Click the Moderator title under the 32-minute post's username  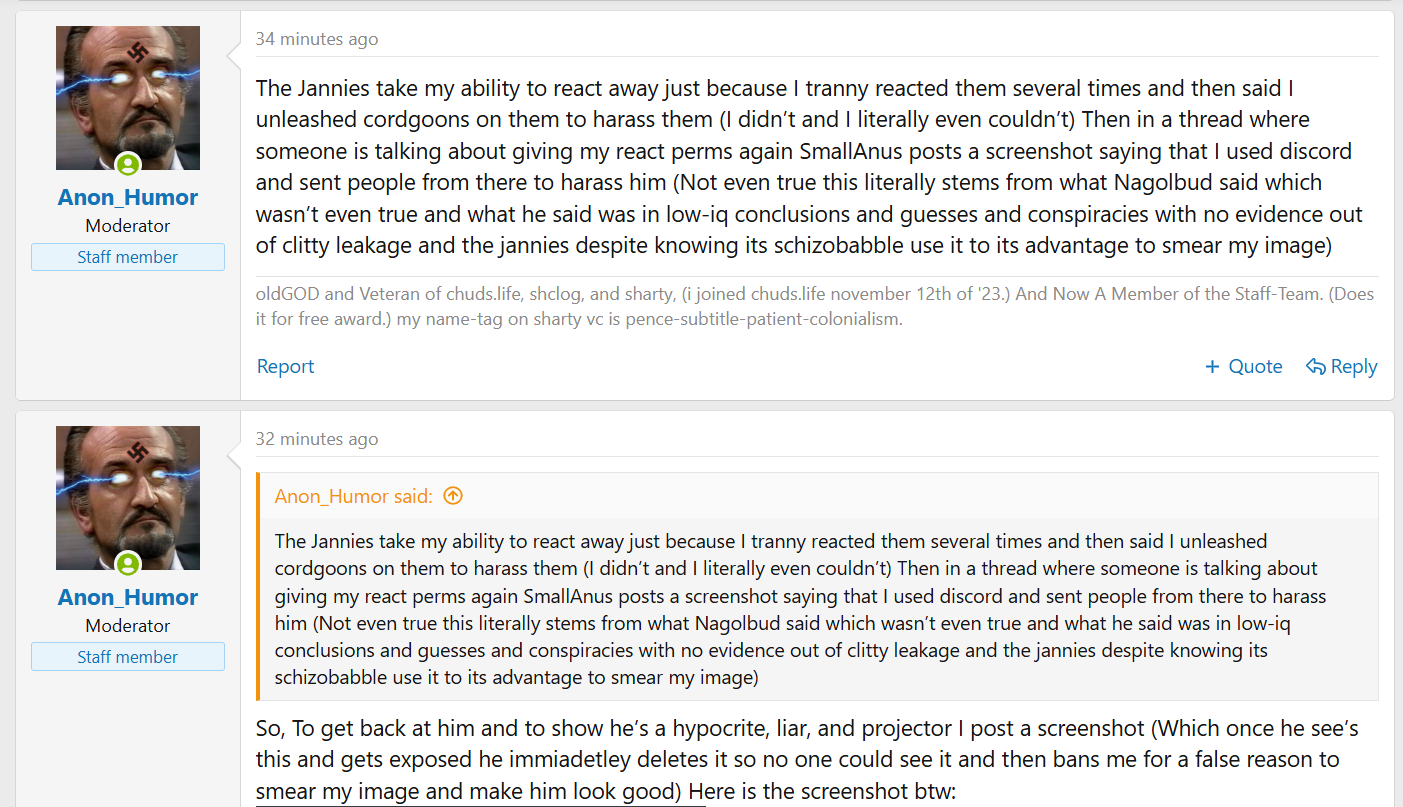tap(128, 626)
